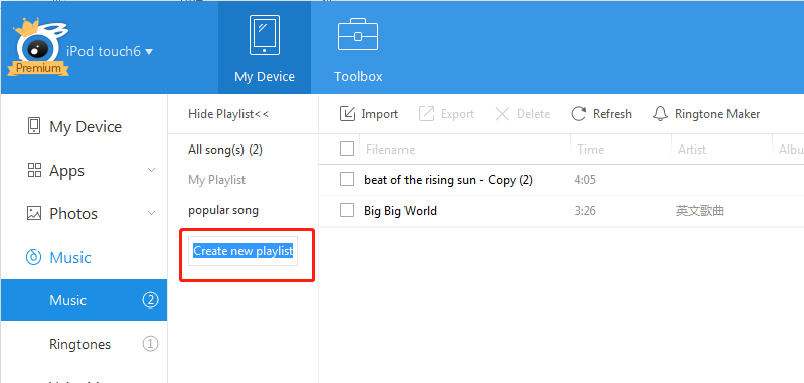
Task: Click the Music note circle icon
Action: point(33,257)
